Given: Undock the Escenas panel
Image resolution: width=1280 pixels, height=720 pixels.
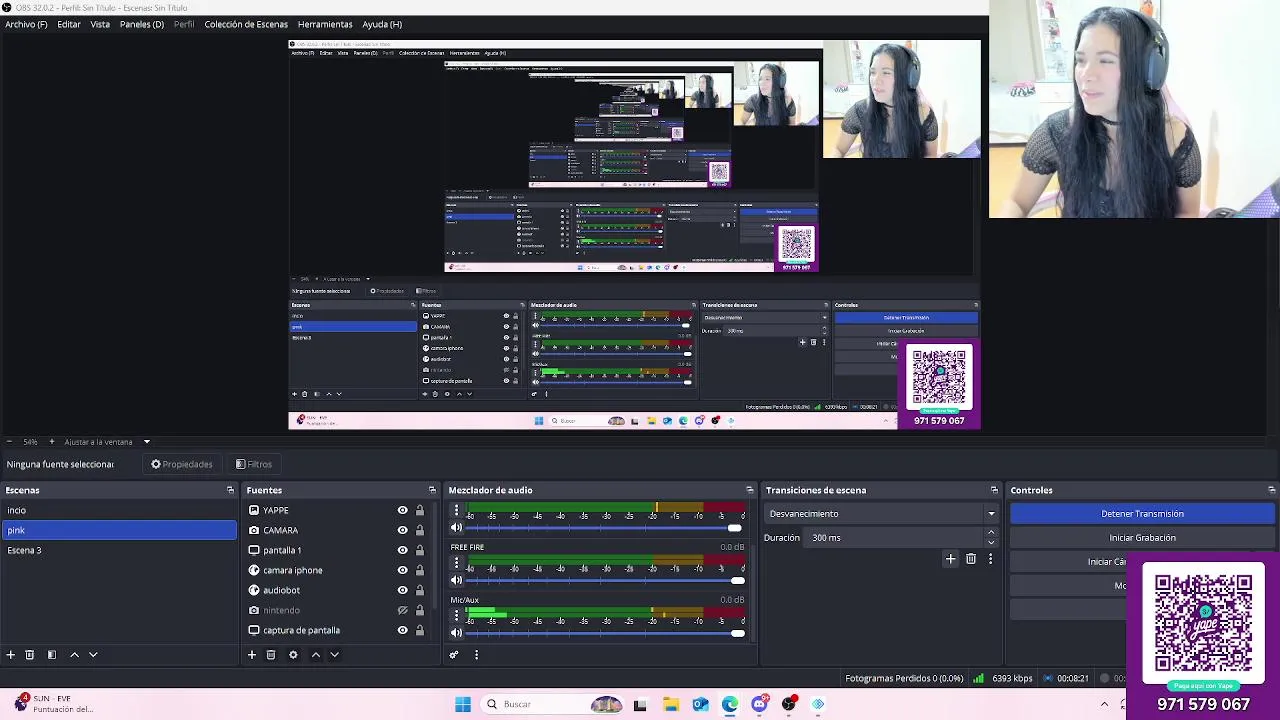Looking at the screenshot, I should (x=230, y=490).
